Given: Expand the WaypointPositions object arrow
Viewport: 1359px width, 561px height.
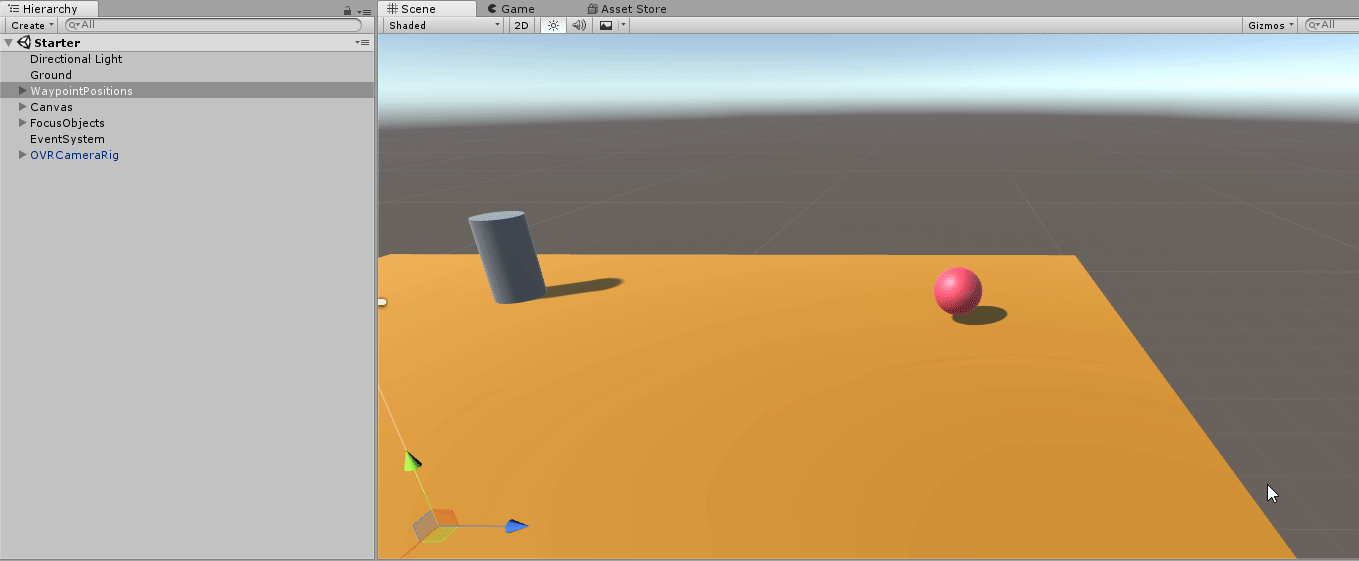Looking at the screenshot, I should tap(23, 91).
